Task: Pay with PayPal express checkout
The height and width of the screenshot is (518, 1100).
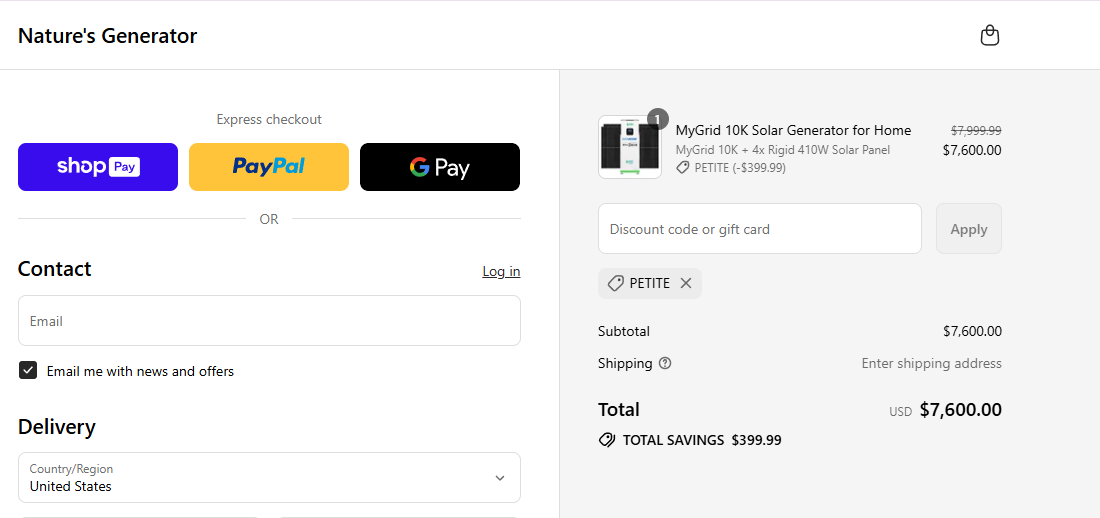Action: tap(269, 167)
